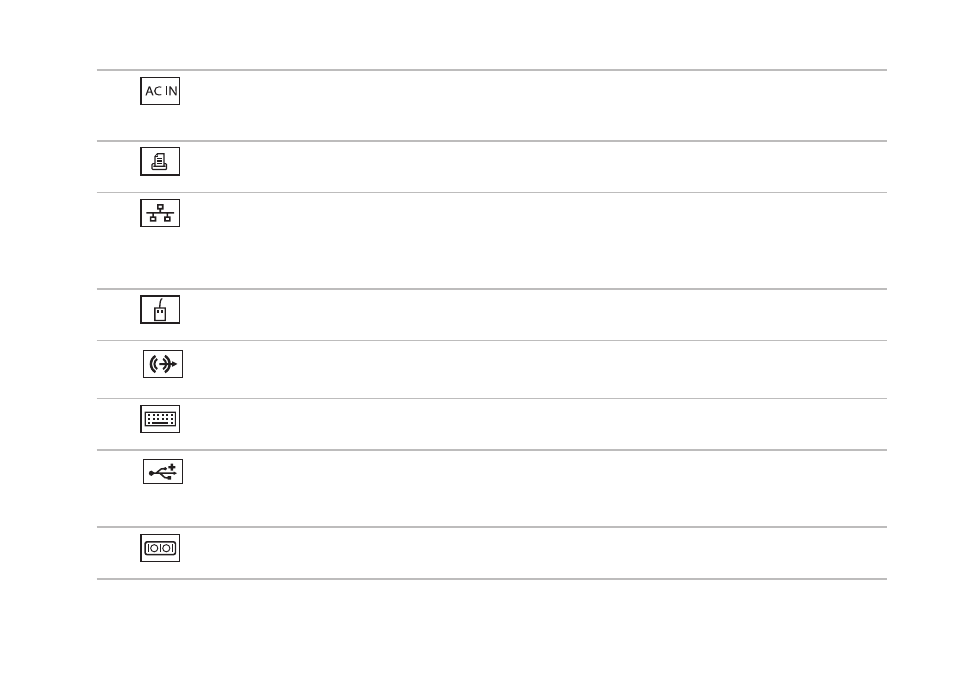Screen dimensions: 953x676
Task: Select the serial port IOIOI icon
Action: click(x=160, y=548)
